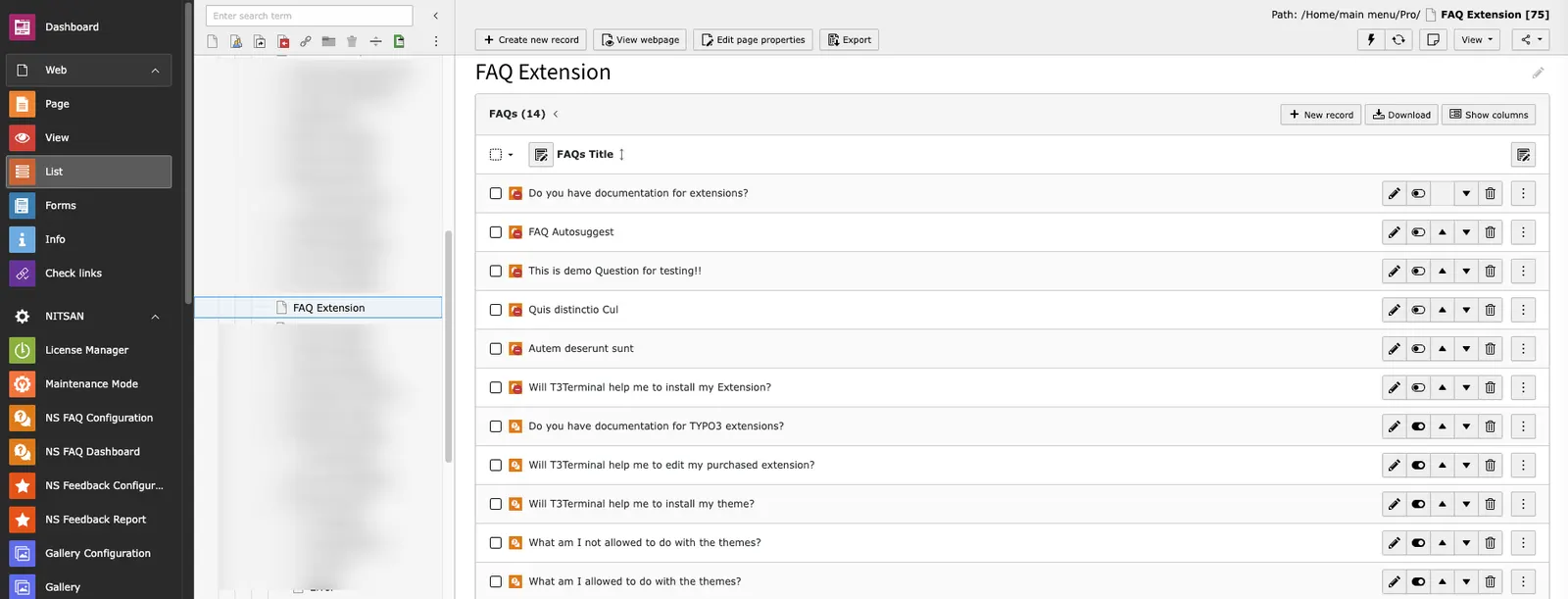
Task: Clear caches with the lightning bolt icon
Action: [x=1371, y=39]
